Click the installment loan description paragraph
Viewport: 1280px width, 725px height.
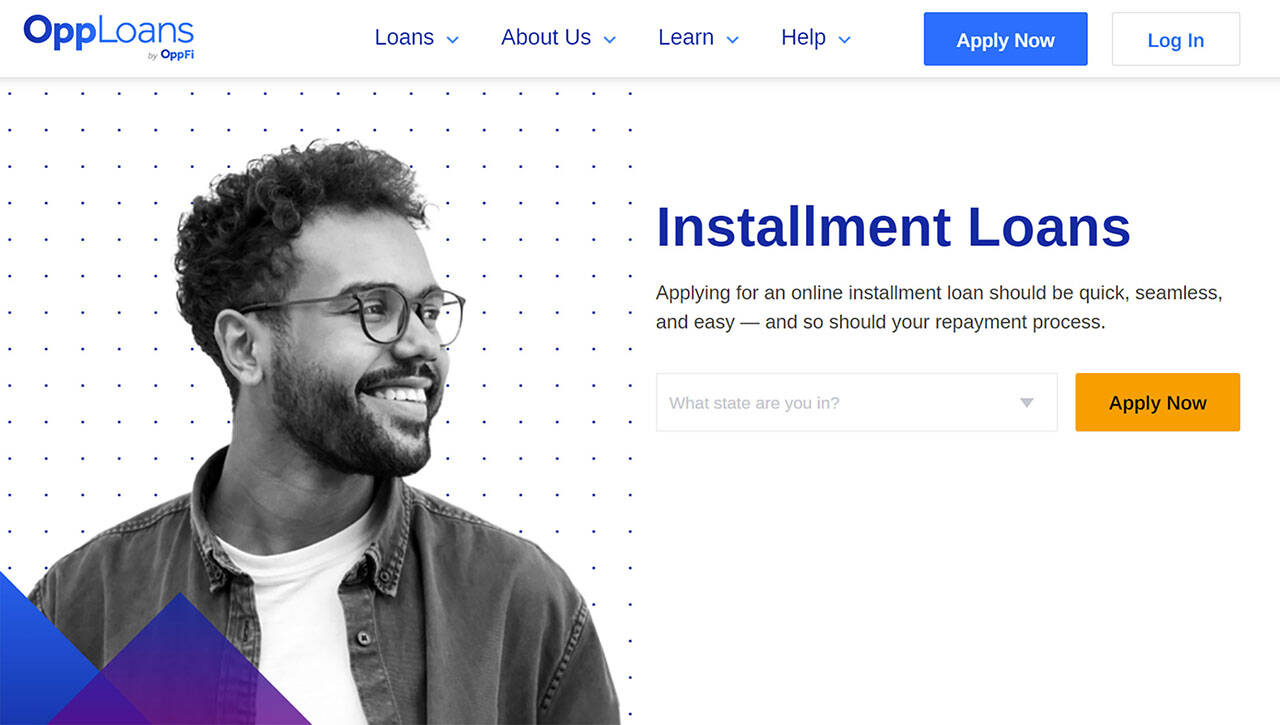[x=939, y=308]
